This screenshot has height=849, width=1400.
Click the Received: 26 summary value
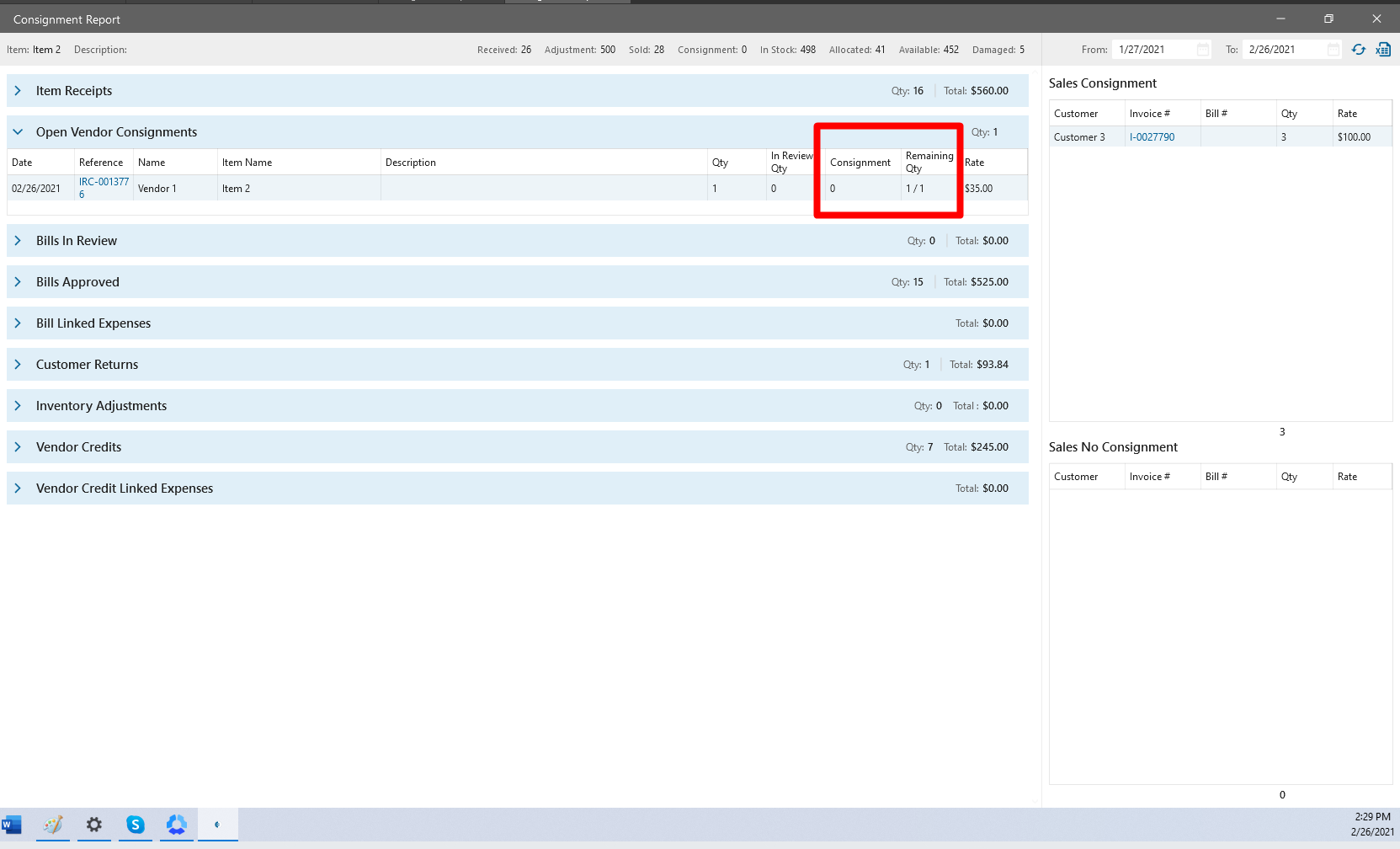point(504,50)
